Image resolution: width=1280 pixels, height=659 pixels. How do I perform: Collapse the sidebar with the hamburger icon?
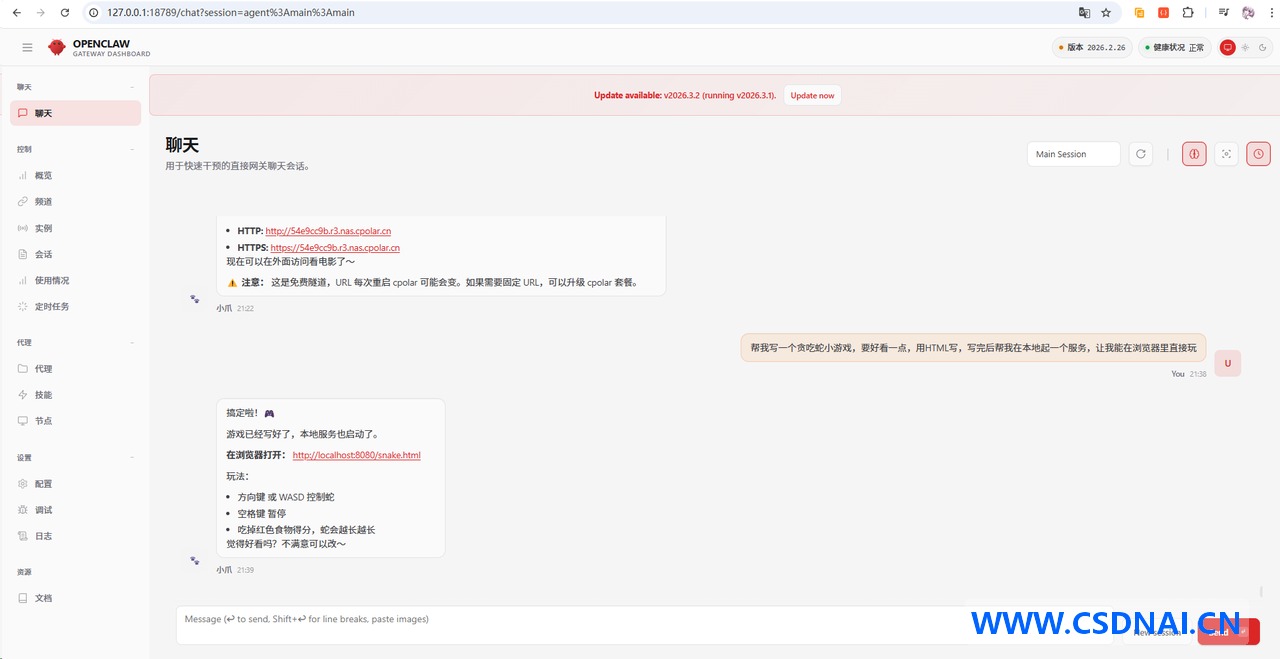pos(27,47)
